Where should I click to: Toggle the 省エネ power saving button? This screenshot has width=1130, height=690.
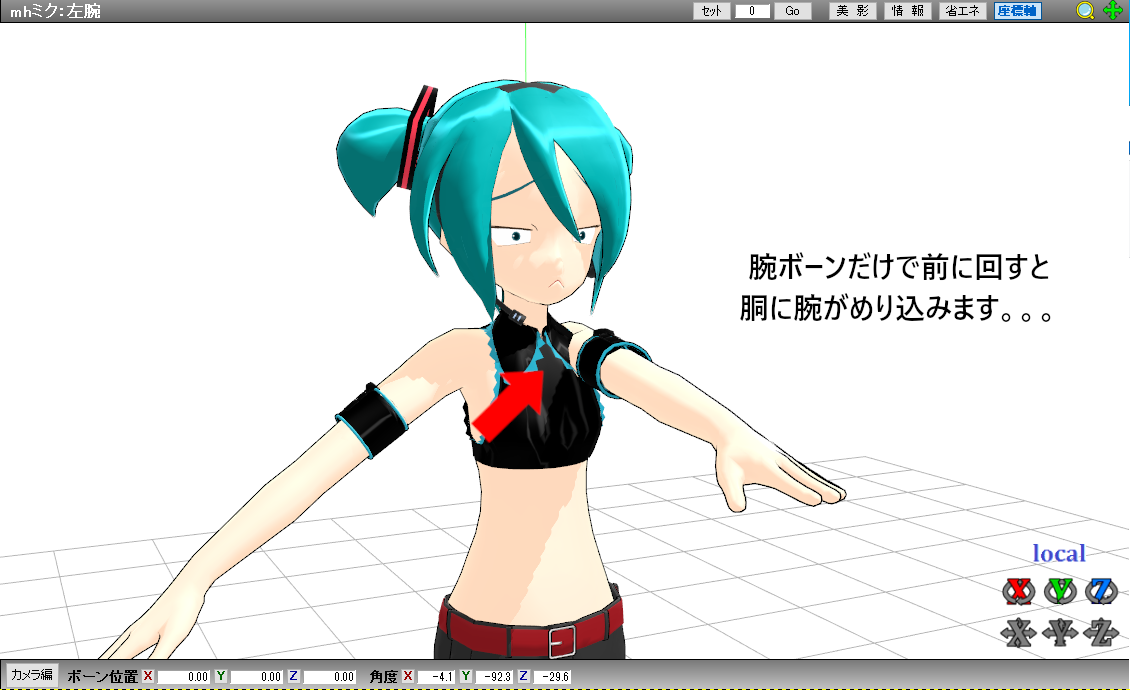pyautogui.click(x=963, y=11)
